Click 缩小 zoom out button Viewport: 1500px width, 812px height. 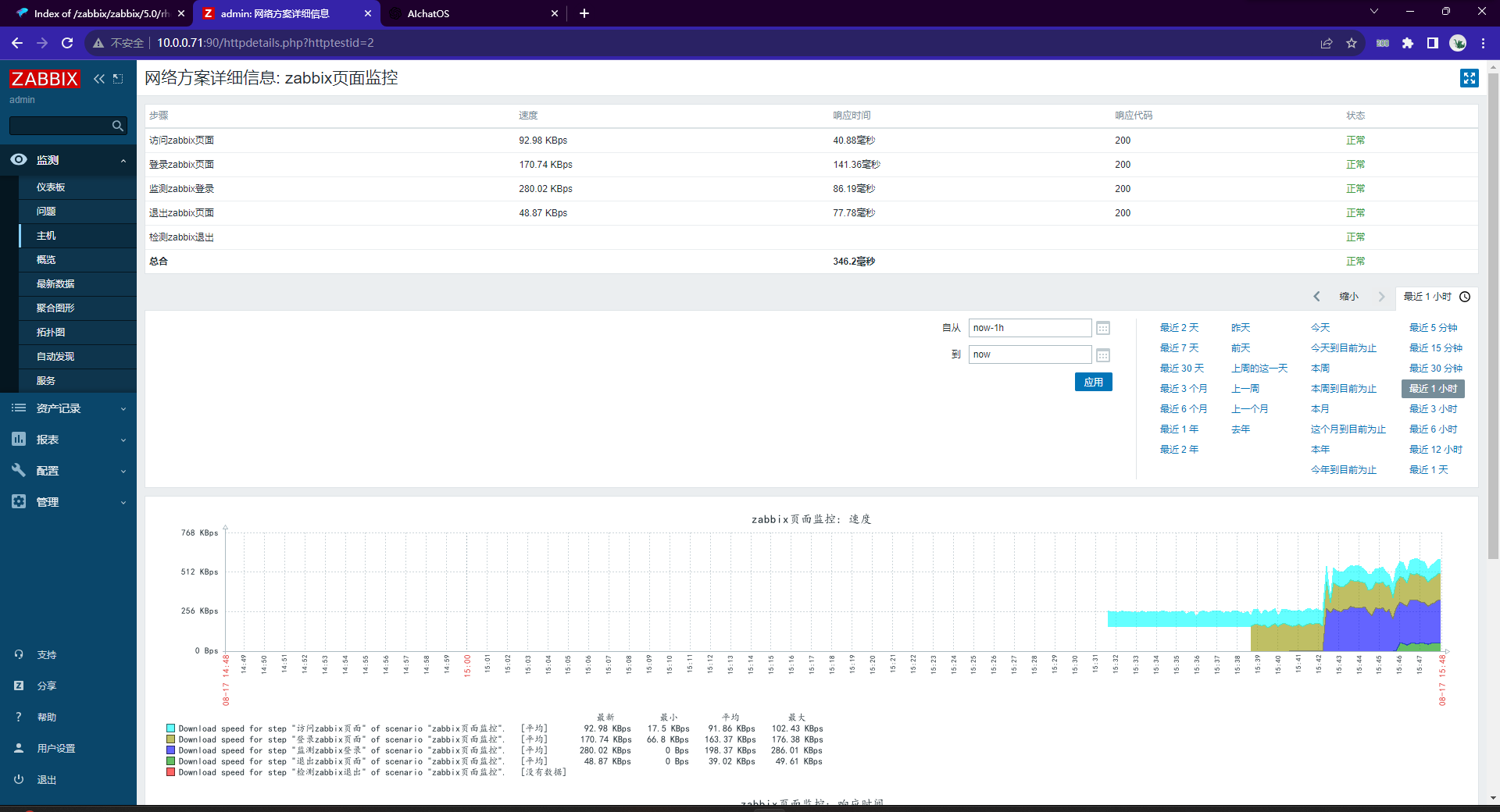1349,297
